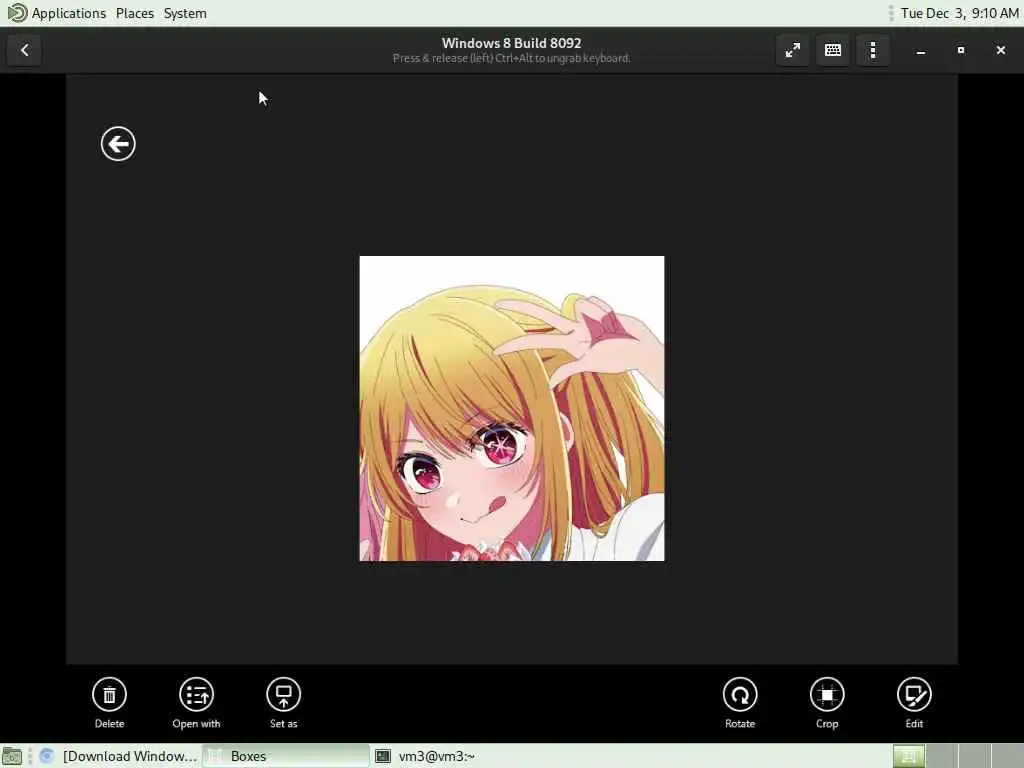Image resolution: width=1024 pixels, height=768 pixels.
Task: Open the Edit tool
Action: coord(914,695)
